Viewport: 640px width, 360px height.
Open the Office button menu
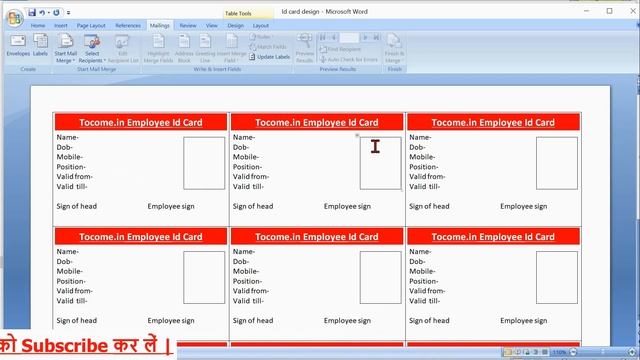tap(15, 18)
